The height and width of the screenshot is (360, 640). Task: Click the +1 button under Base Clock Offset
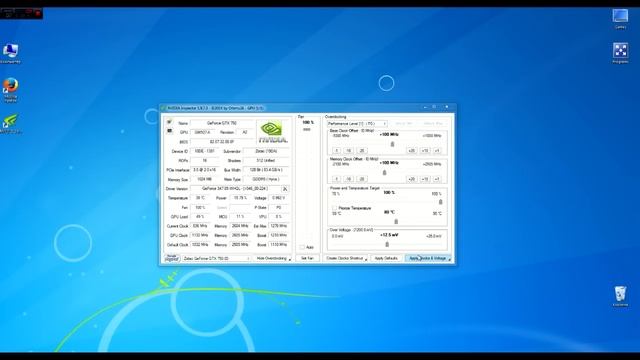tap(437, 151)
